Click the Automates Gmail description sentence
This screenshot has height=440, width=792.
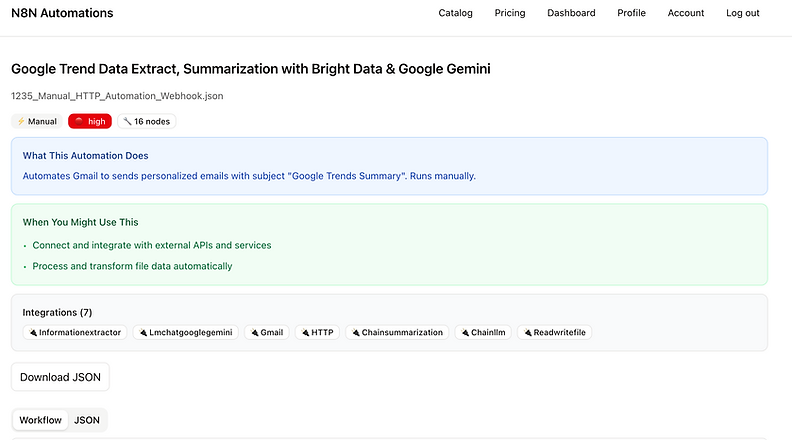pyautogui.click(x=249, y=176)
